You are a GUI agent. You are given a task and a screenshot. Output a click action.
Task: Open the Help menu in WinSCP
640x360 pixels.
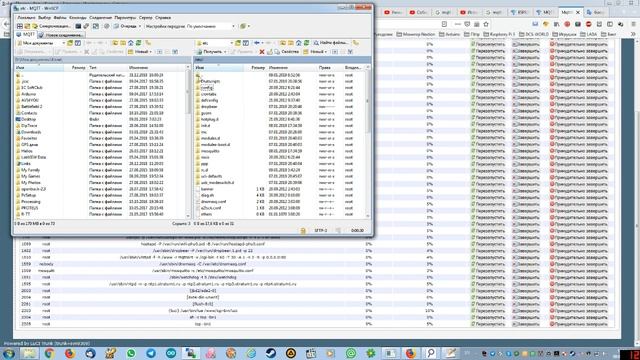pos(163,18)
